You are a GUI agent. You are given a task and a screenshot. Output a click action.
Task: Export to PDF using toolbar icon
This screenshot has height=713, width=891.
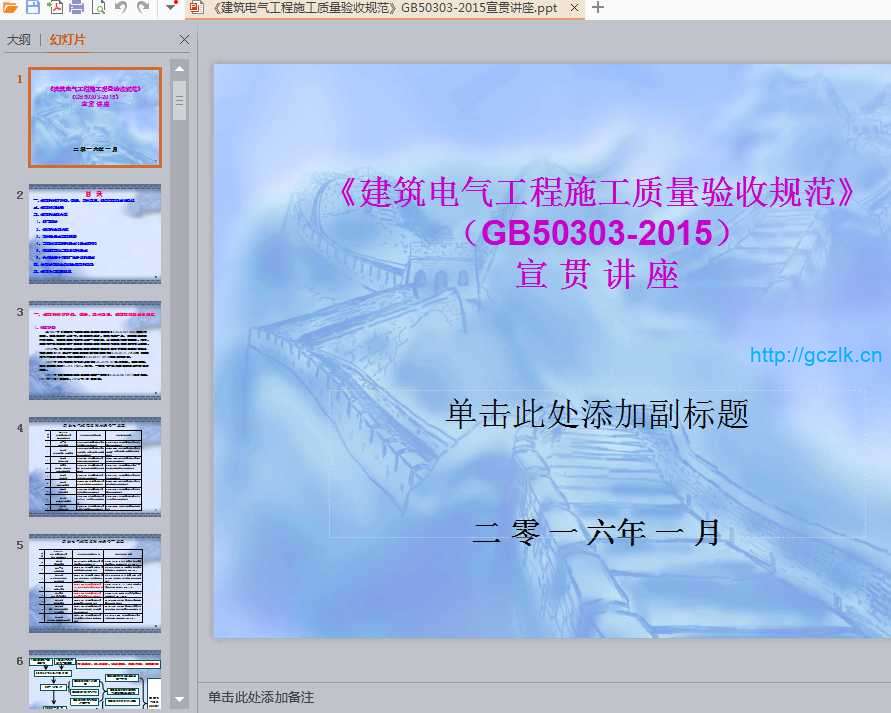click(54, 8)
